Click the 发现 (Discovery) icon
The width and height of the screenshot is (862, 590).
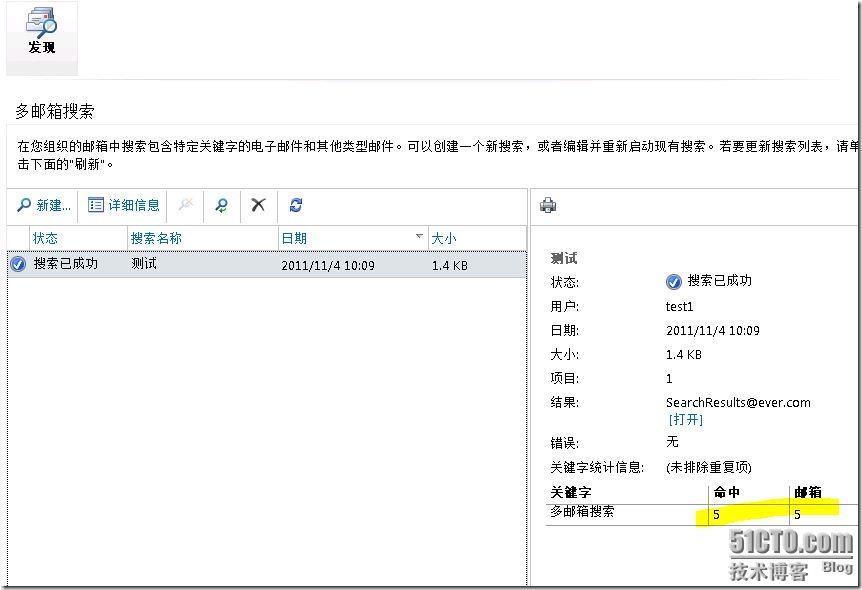pos(41,33)
